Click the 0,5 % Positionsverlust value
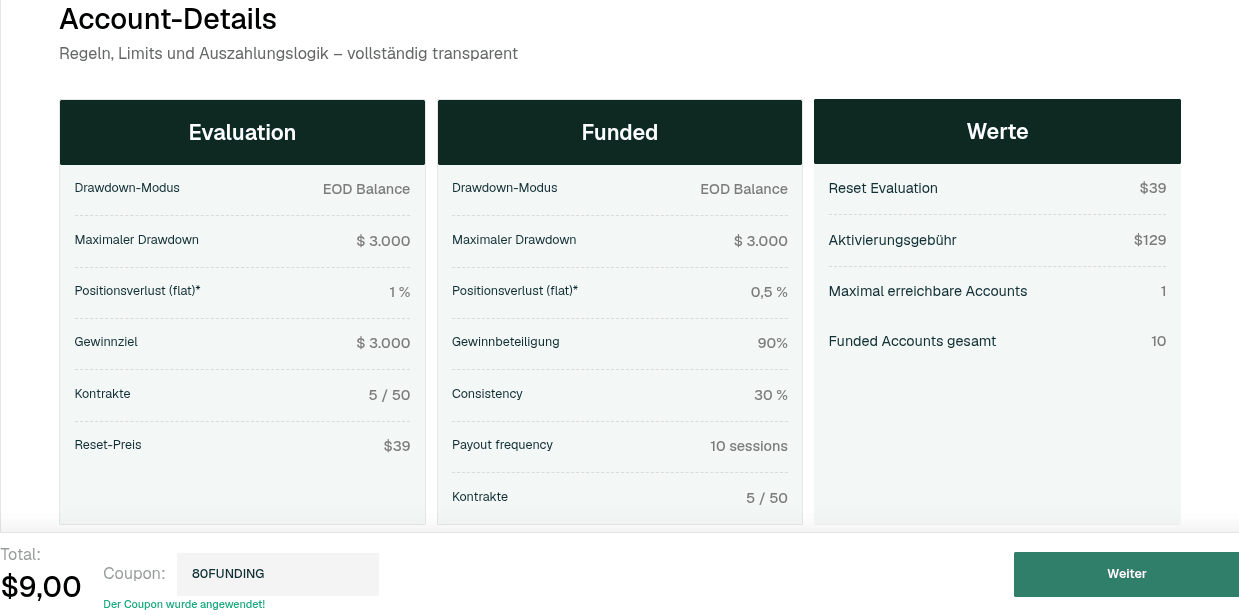This screenshot has height=615, width=1239. click(769, 292)
